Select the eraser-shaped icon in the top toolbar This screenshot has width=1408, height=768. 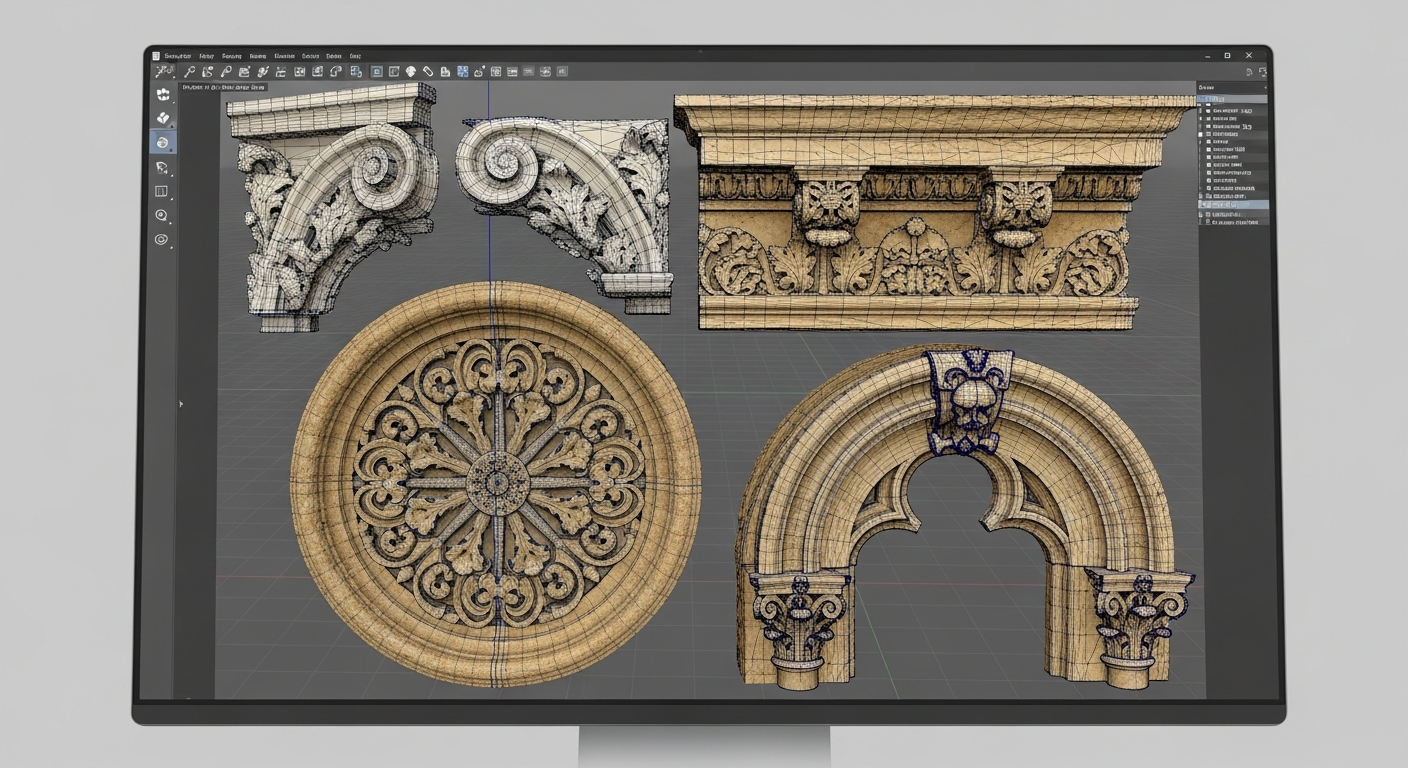tap(427, 72)
